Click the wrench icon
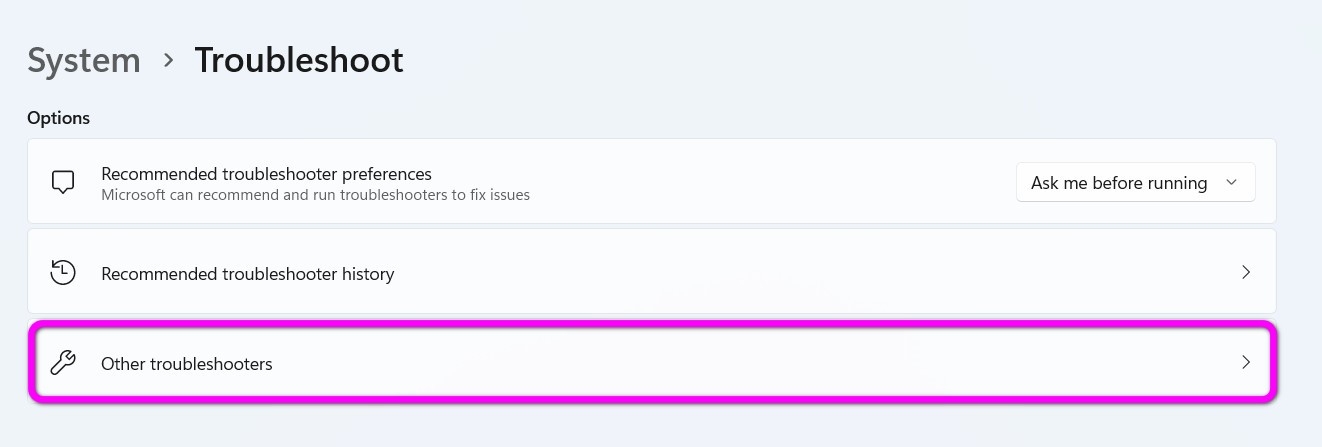The image size is (1322, 447). [63, 363]
